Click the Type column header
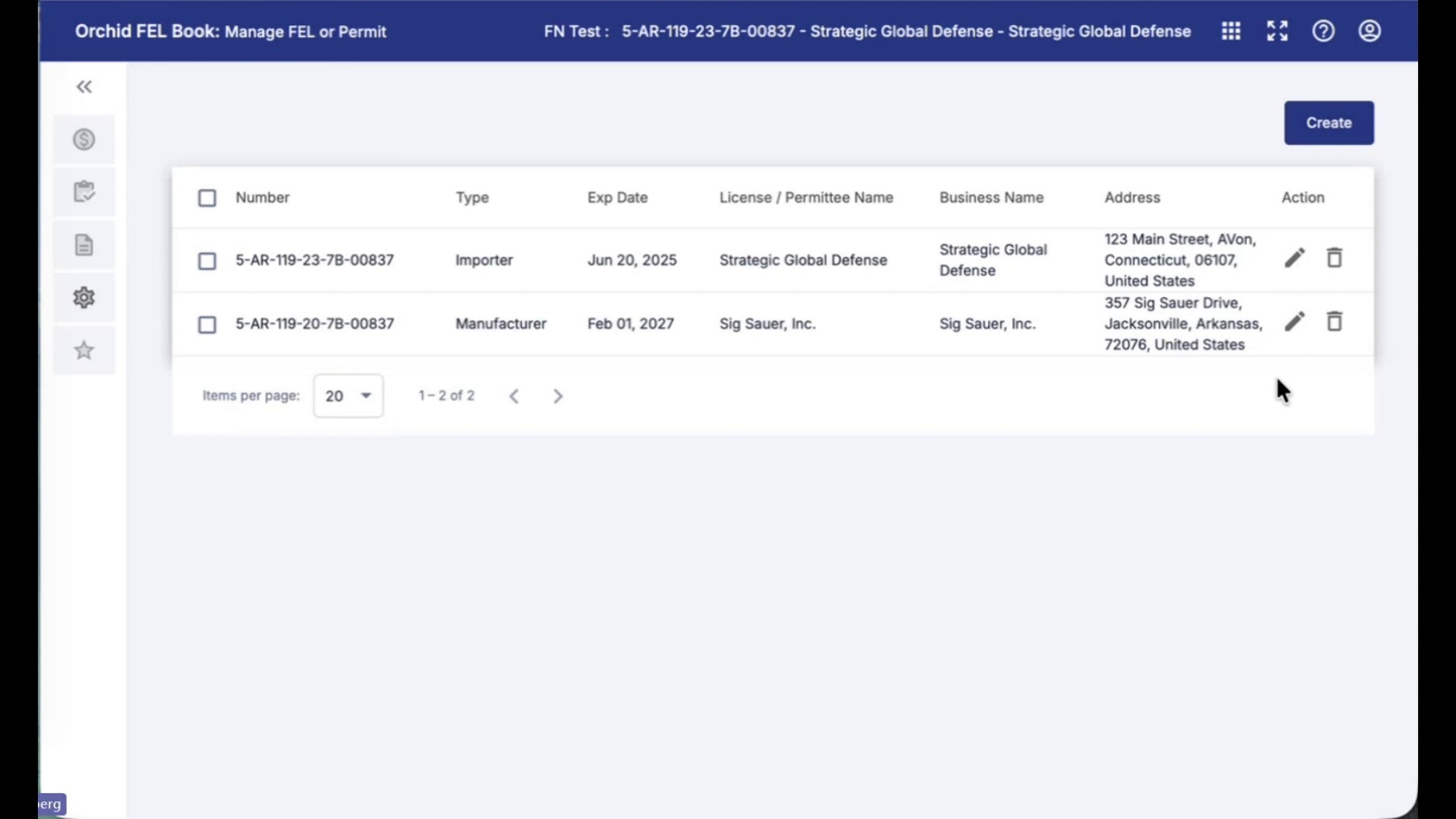 (x=472, y=198)
